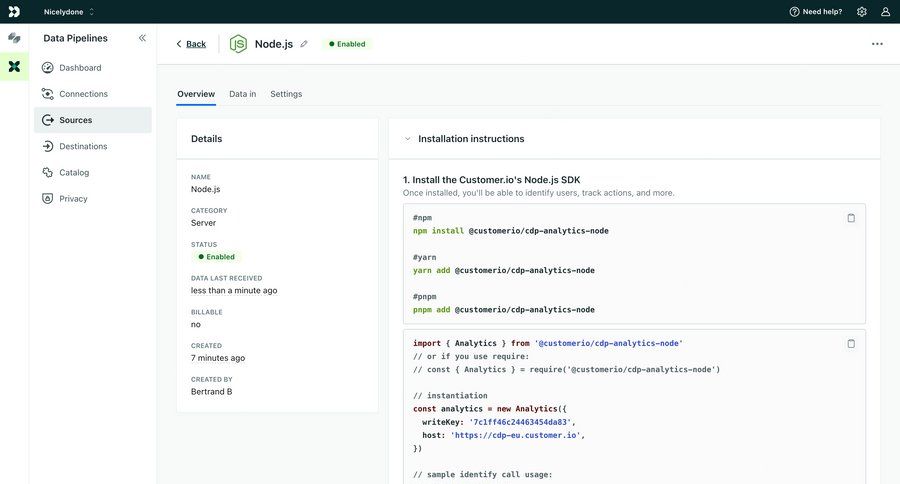Click the Node.js name value in Details

click(205, 189)
